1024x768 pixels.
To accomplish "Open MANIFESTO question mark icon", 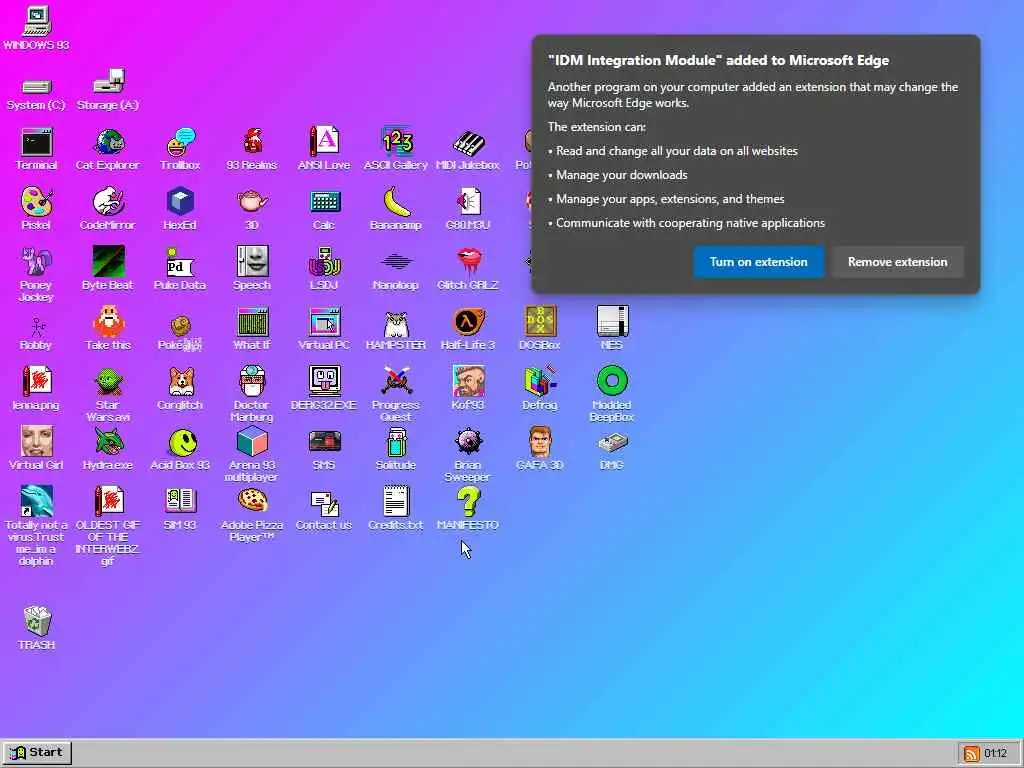I will point(468,502).
